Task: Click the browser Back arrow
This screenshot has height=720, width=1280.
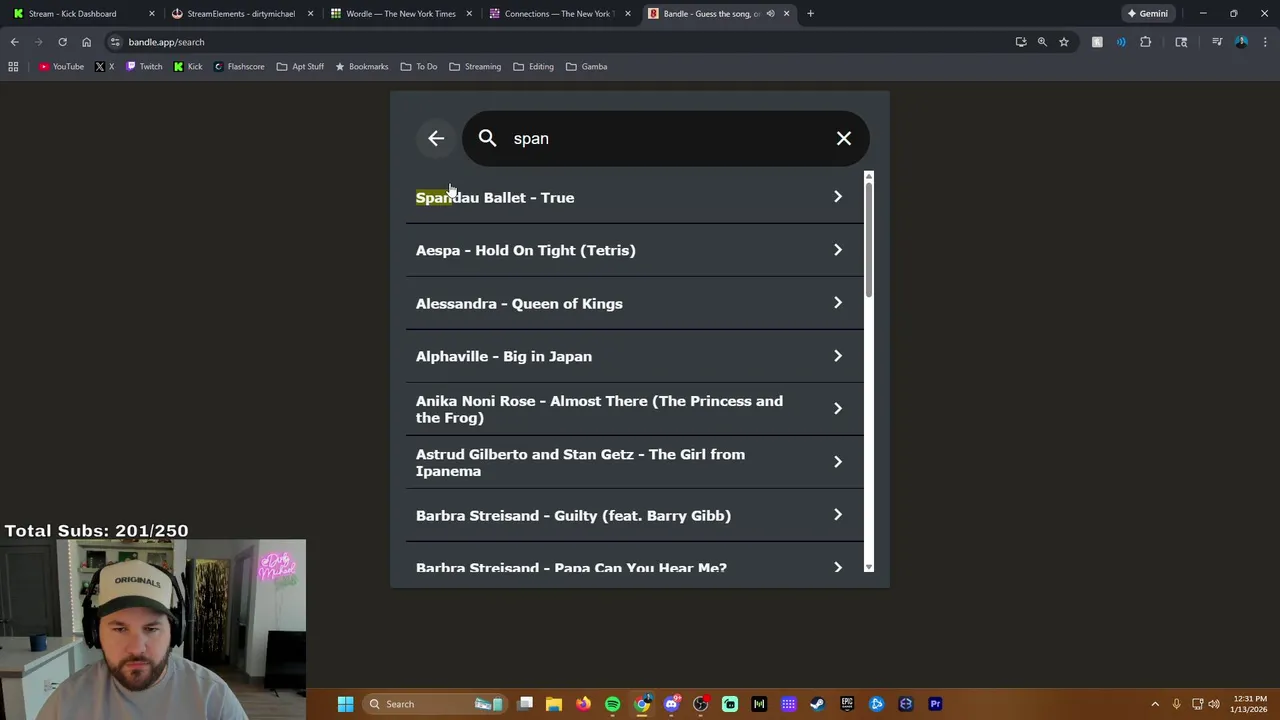Action: coord(14,42)
